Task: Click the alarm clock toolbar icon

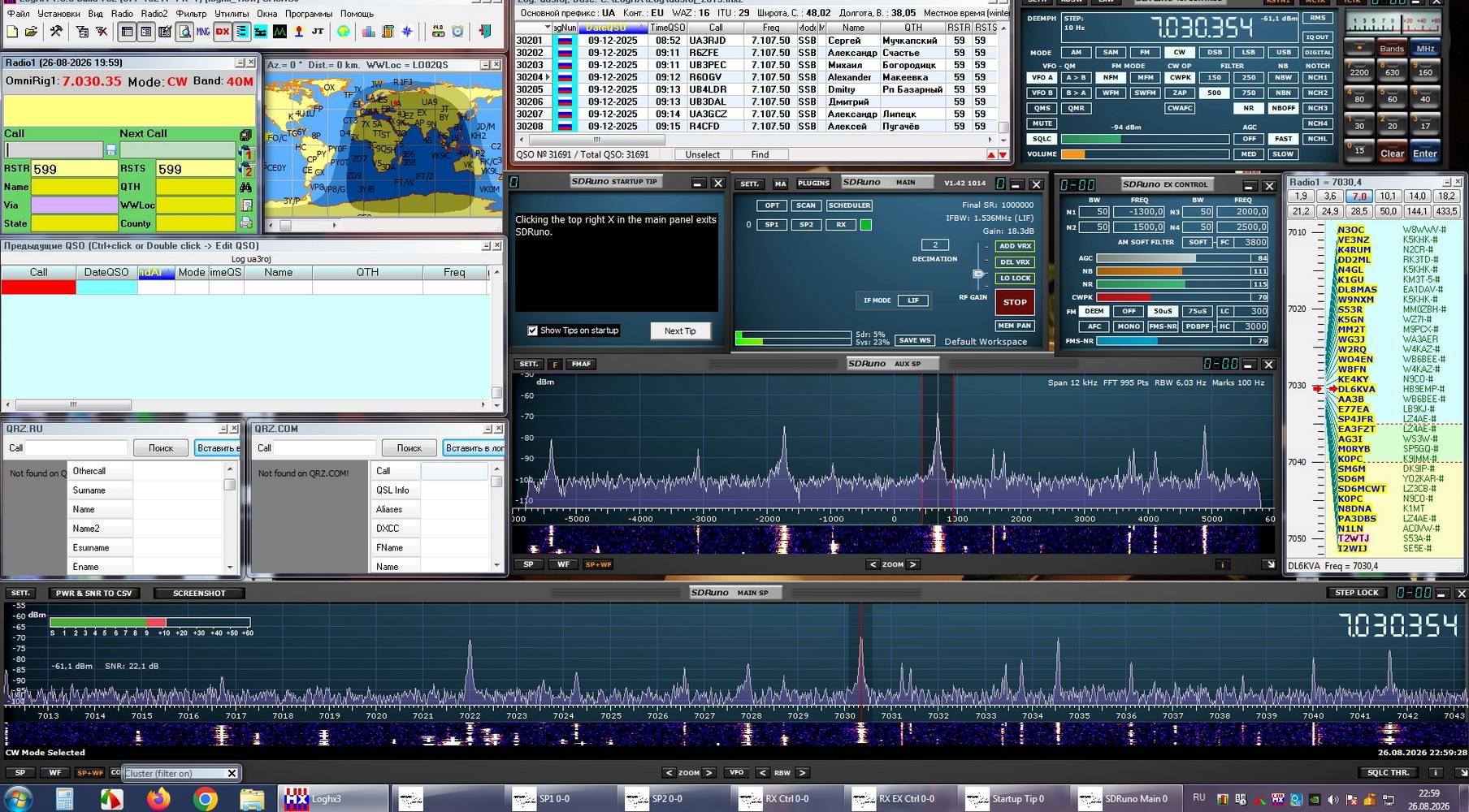Action: pyautogui.click(x=458, y=32)
